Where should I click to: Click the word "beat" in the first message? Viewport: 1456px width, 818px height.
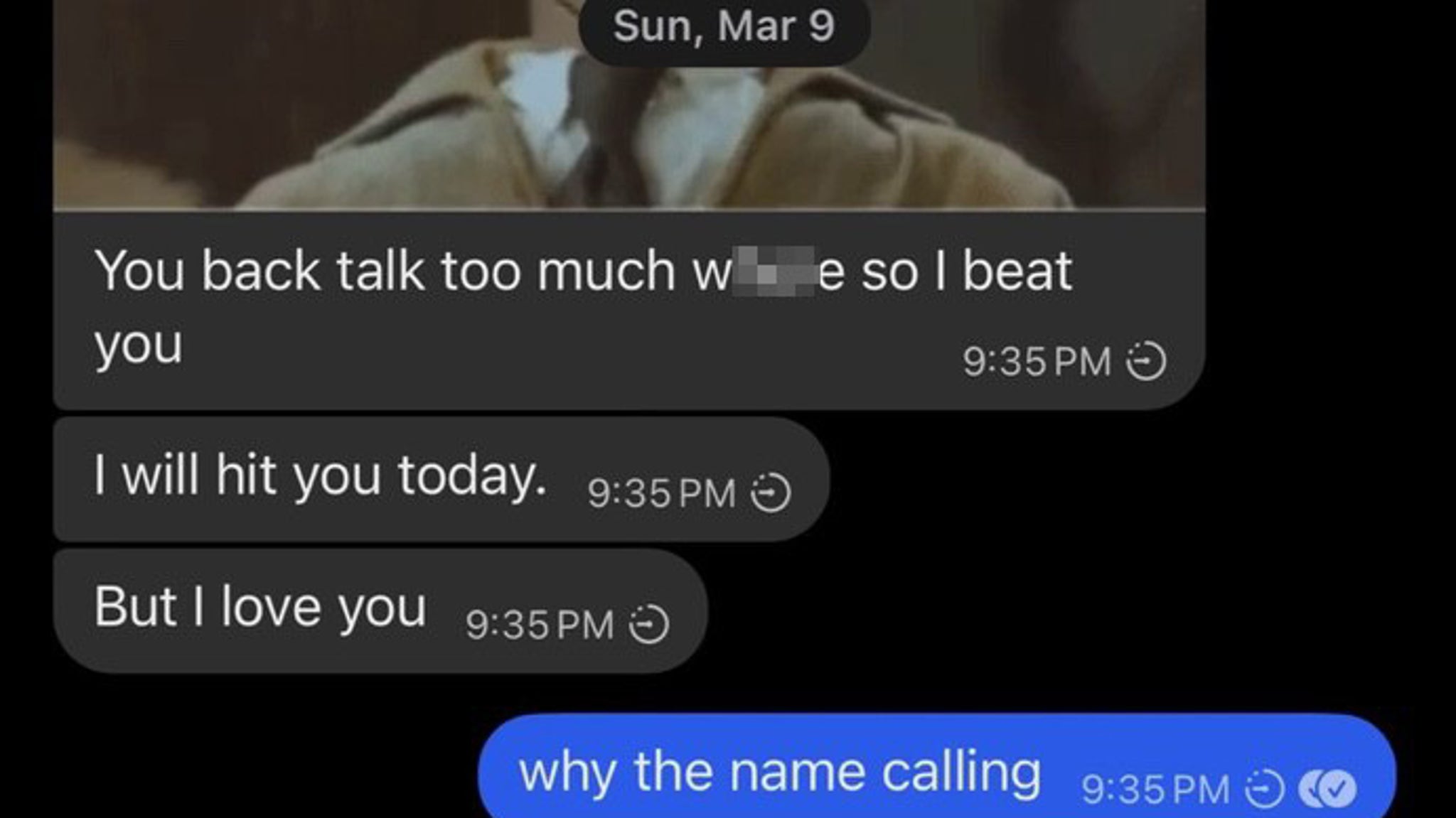pyautogui.click(x=1017, y=271)
